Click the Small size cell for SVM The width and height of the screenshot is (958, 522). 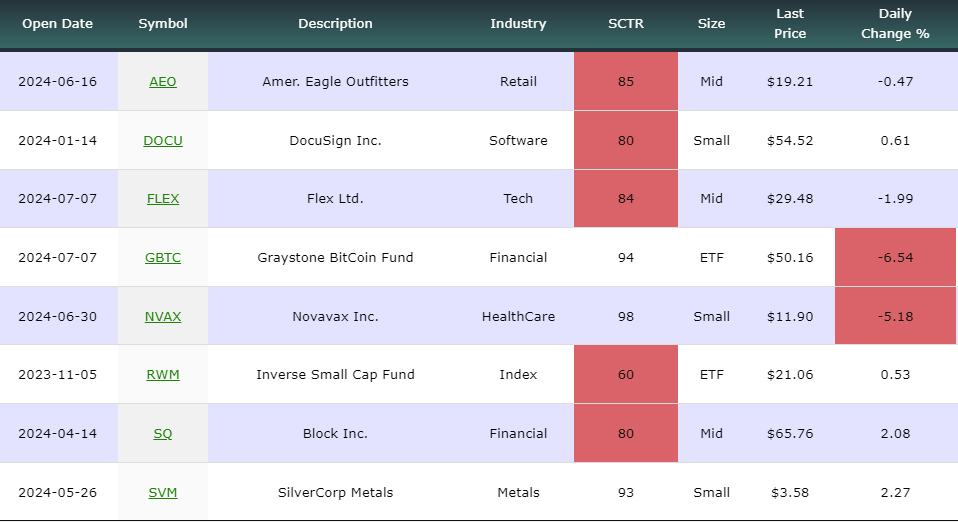[x=711, y=492]
